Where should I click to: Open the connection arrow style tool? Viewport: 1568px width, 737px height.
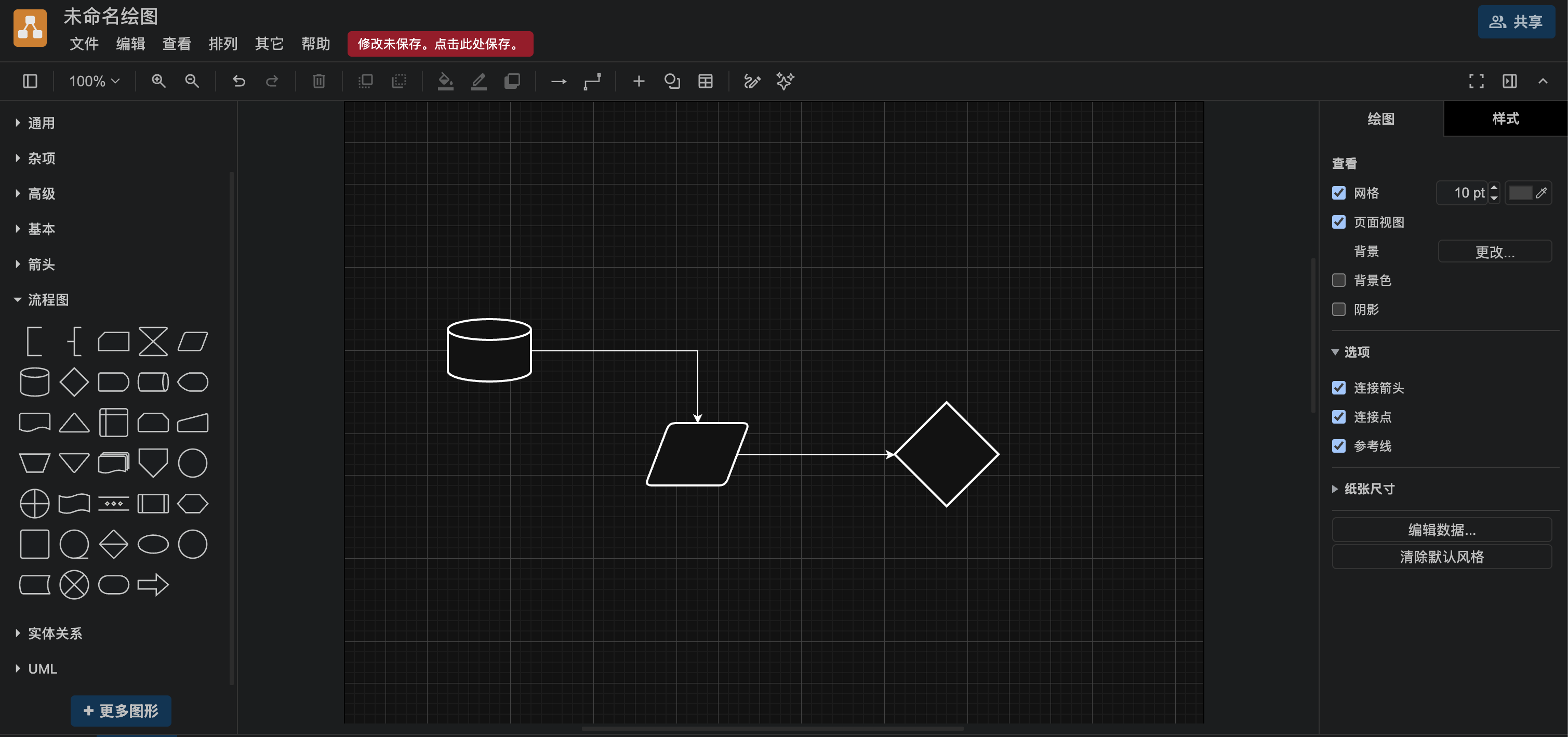(x=559, y=81)
